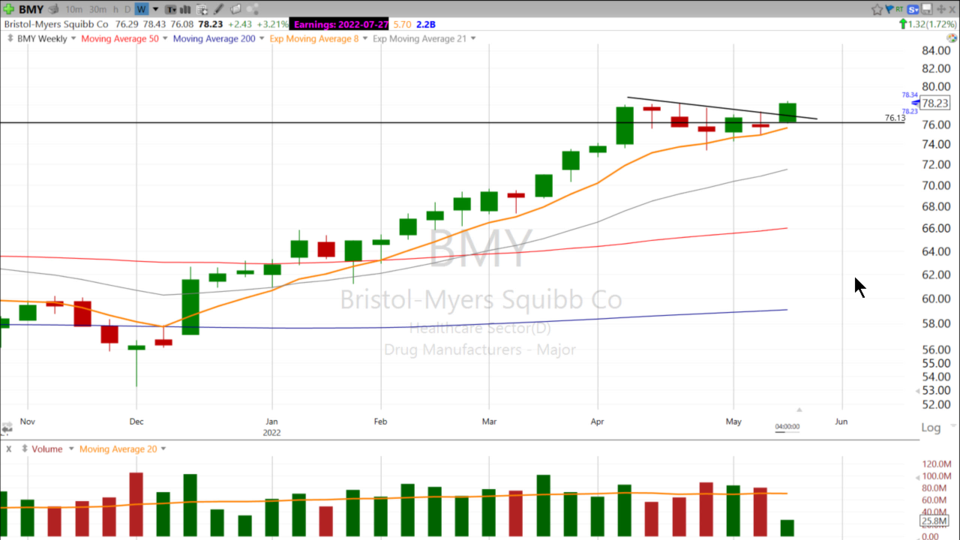Screen dimensions: 960x540
Task: Open the Moving Average 200 dropdown
Action: click(262, 39)
